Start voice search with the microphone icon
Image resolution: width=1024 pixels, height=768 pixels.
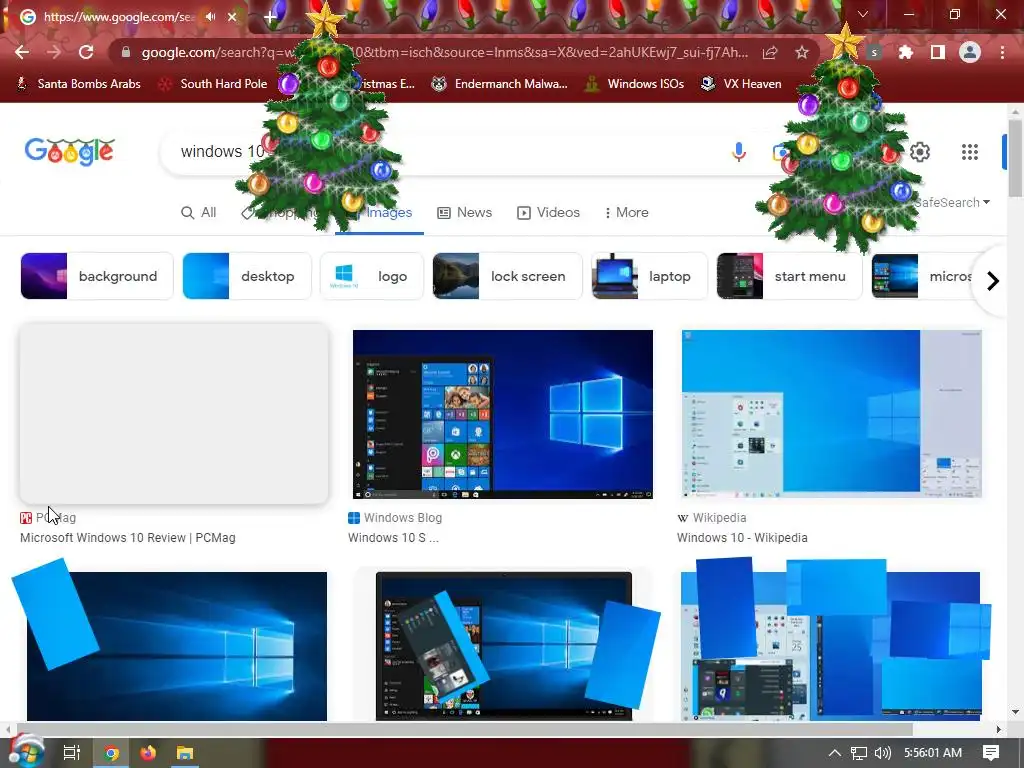click(x=739, y=152)
